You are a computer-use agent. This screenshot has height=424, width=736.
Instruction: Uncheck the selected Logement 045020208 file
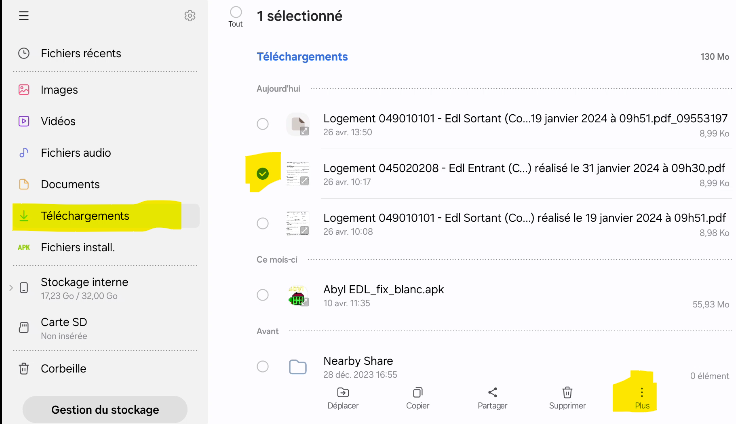(x=262, y=174)
